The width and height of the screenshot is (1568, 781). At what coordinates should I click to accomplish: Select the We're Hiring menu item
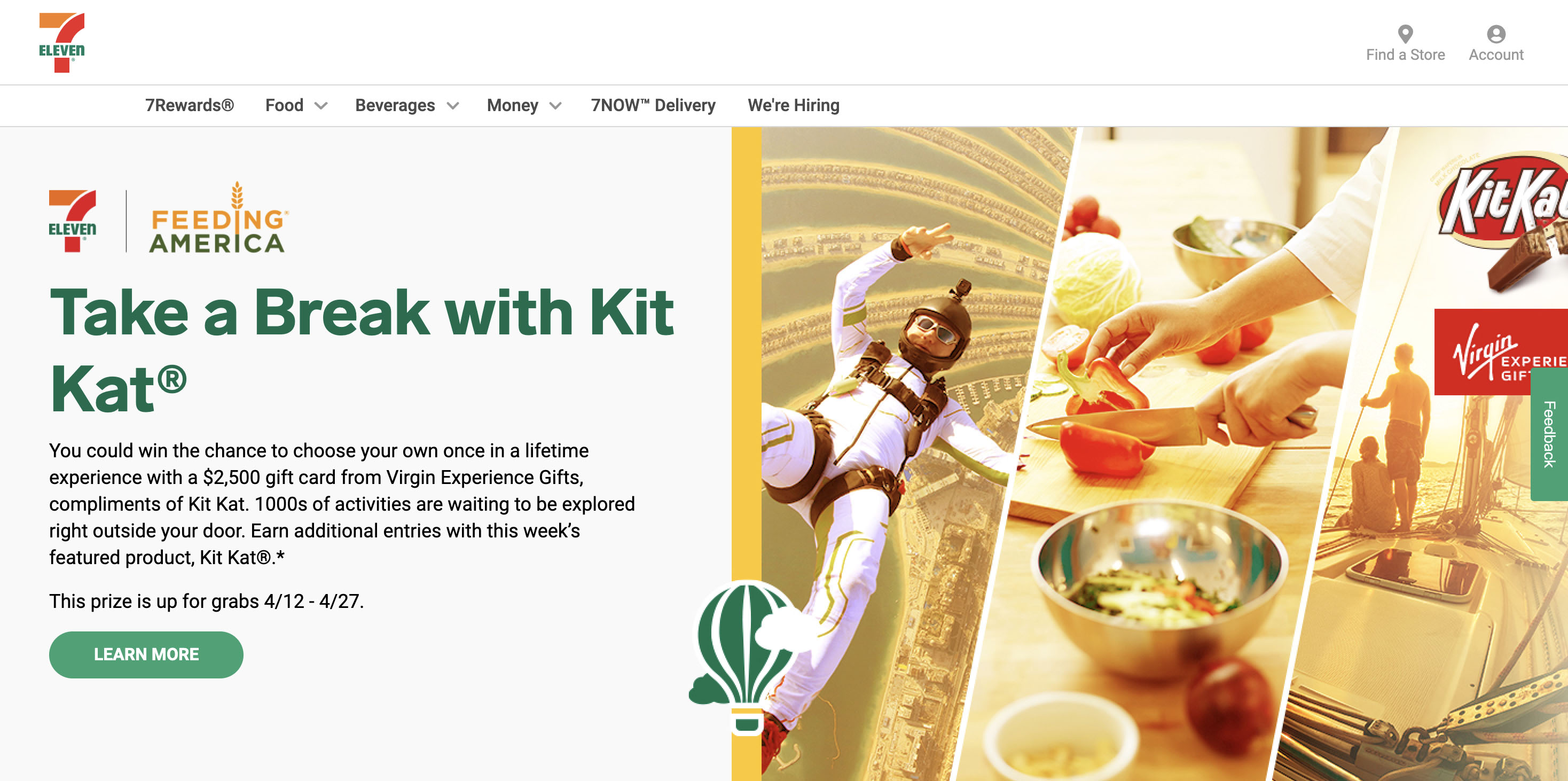[x=793, y=105]
